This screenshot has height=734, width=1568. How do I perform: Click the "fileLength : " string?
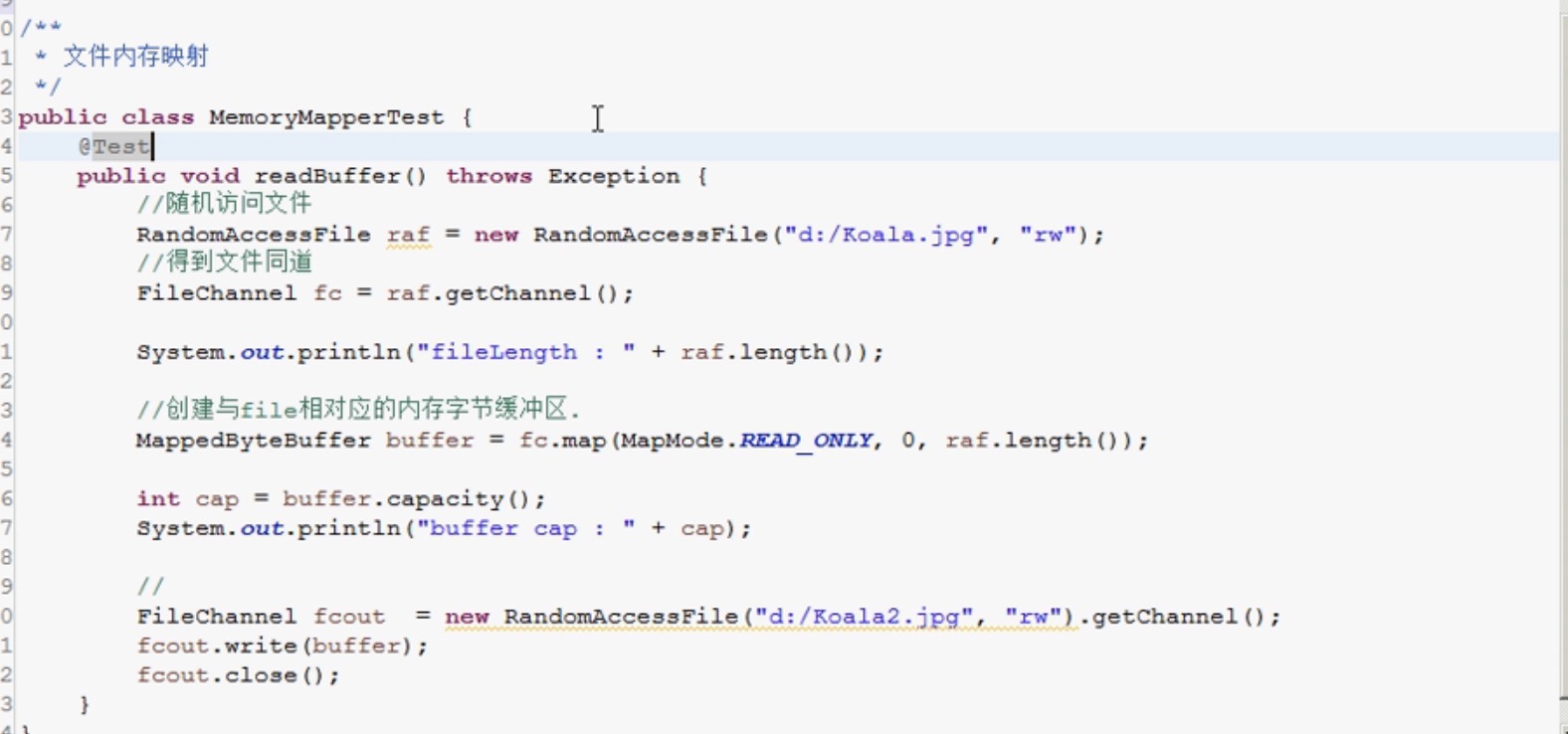525,352
